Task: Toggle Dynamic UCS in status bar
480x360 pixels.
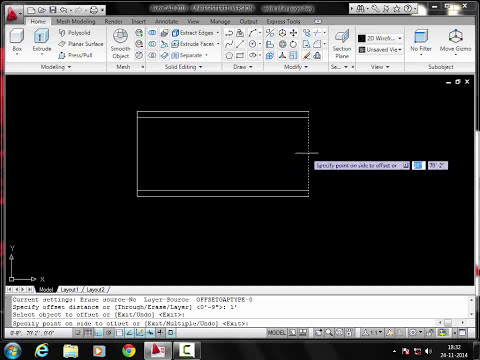Action: pyautogui.click(x=140, y=332)
